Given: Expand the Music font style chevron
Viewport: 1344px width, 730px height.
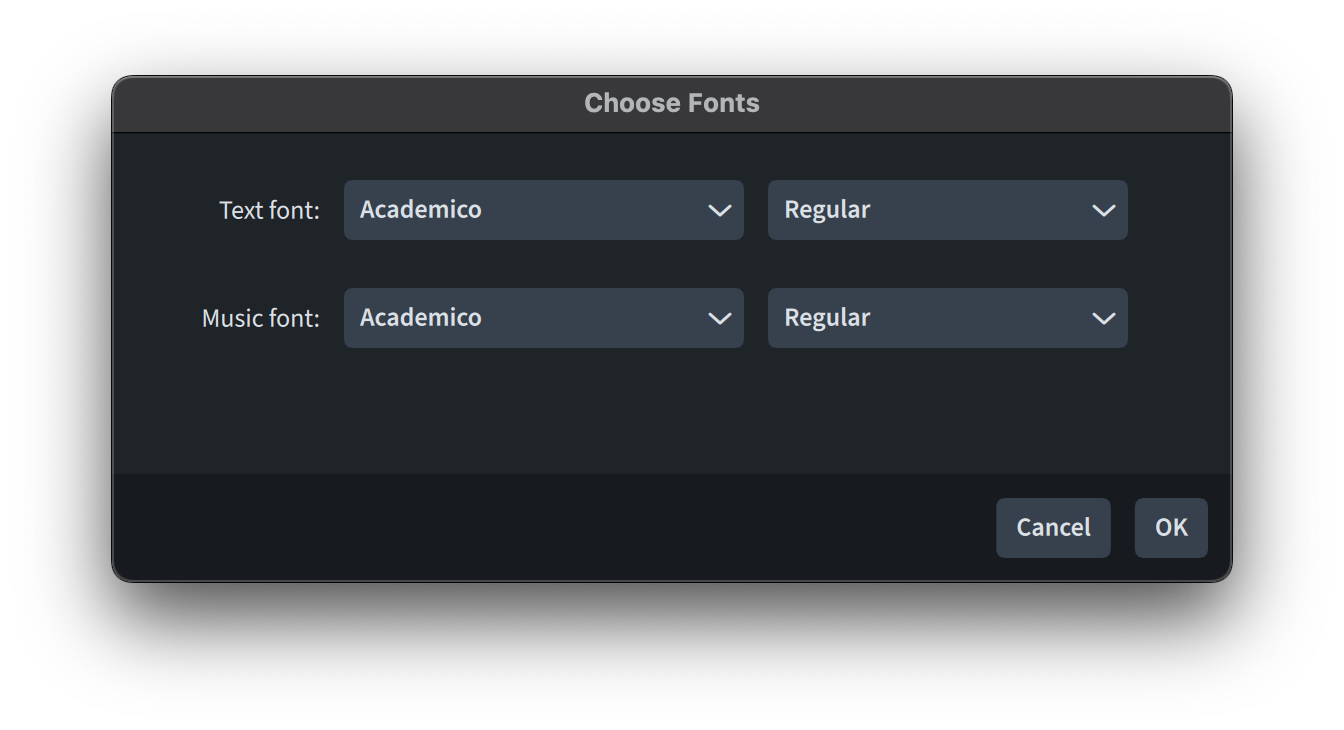Looking at the screenshot, I should (x=1104, y=317).
